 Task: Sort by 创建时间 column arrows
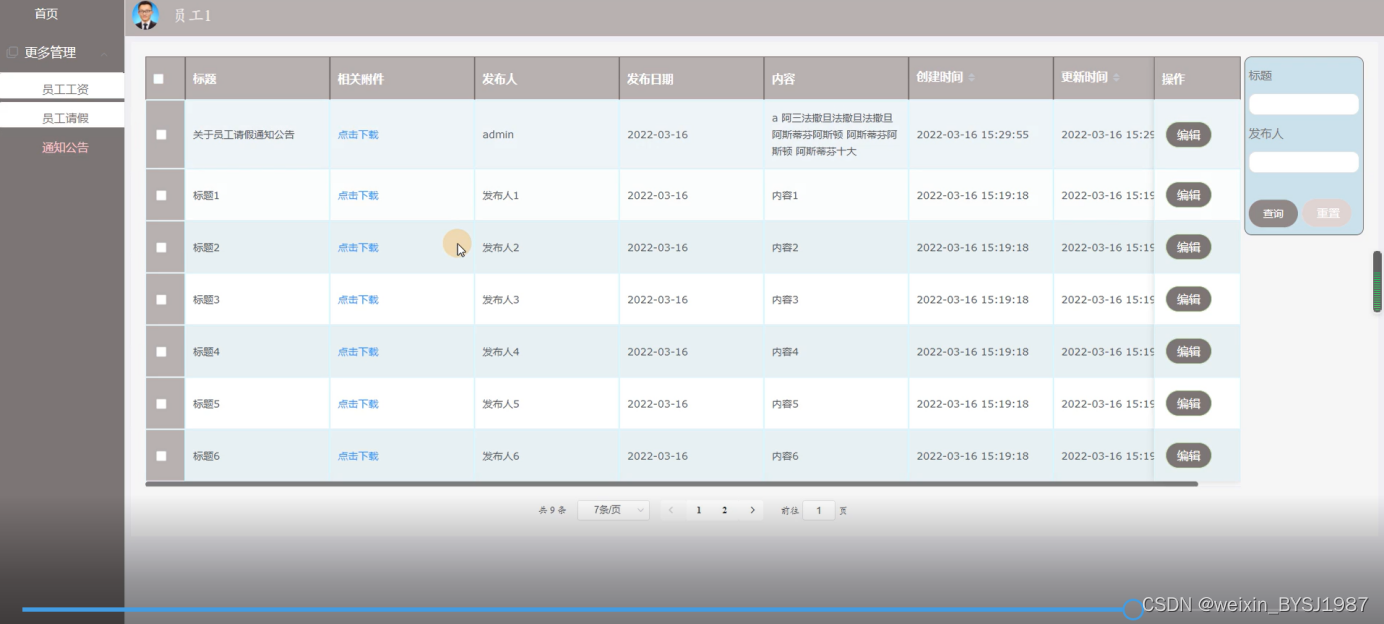click(972, 78)
